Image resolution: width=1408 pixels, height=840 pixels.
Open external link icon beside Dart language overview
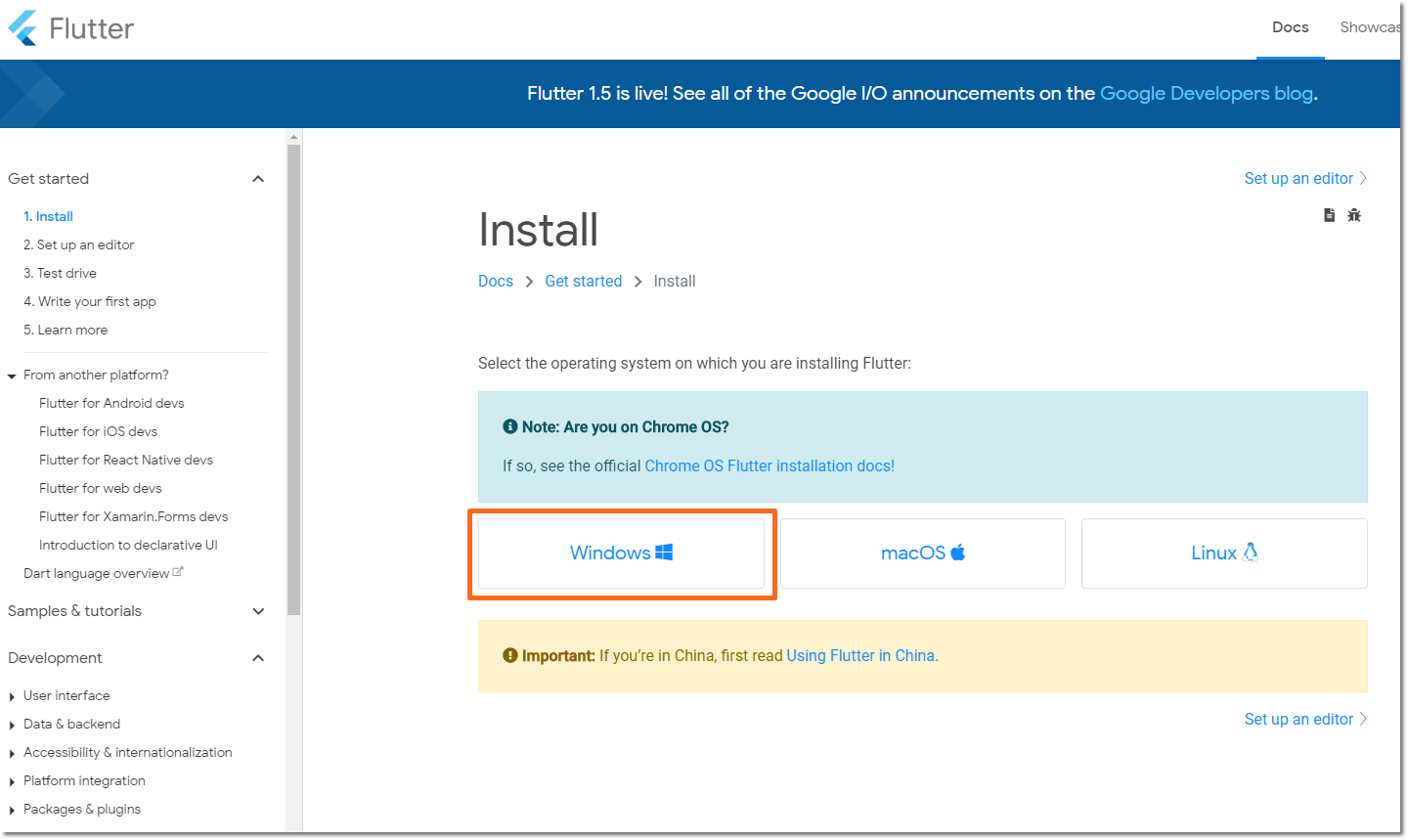coord(178,572)
